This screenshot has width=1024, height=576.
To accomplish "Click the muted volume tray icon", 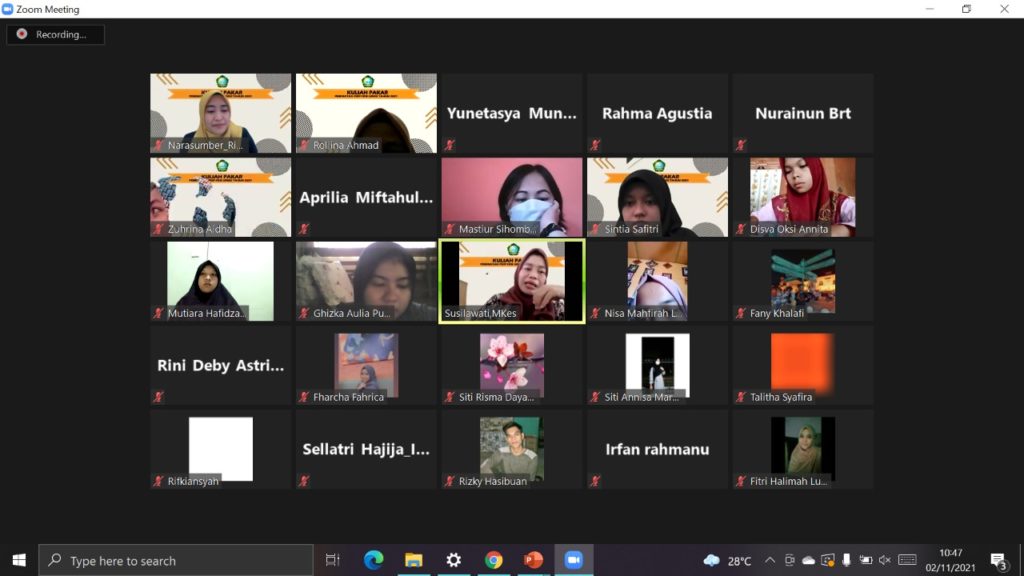I will click(x=884, y=560).
